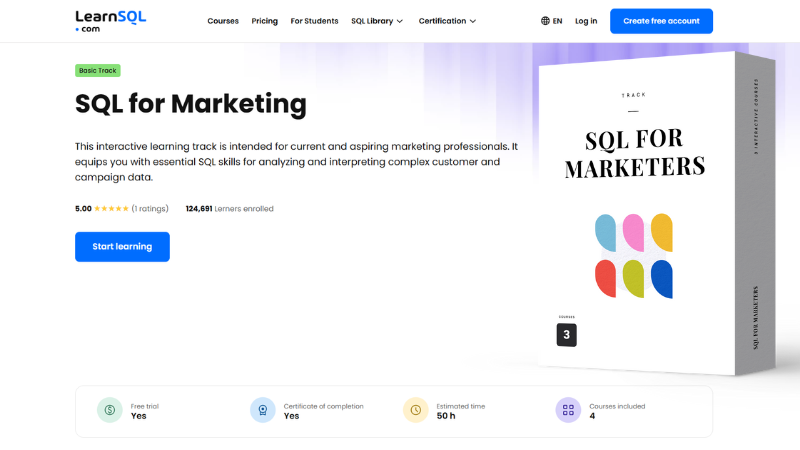The height and width of the screenshot is (450, 800).
Task: Expand the Certification dropdown chevron
Action: [473, 21]
